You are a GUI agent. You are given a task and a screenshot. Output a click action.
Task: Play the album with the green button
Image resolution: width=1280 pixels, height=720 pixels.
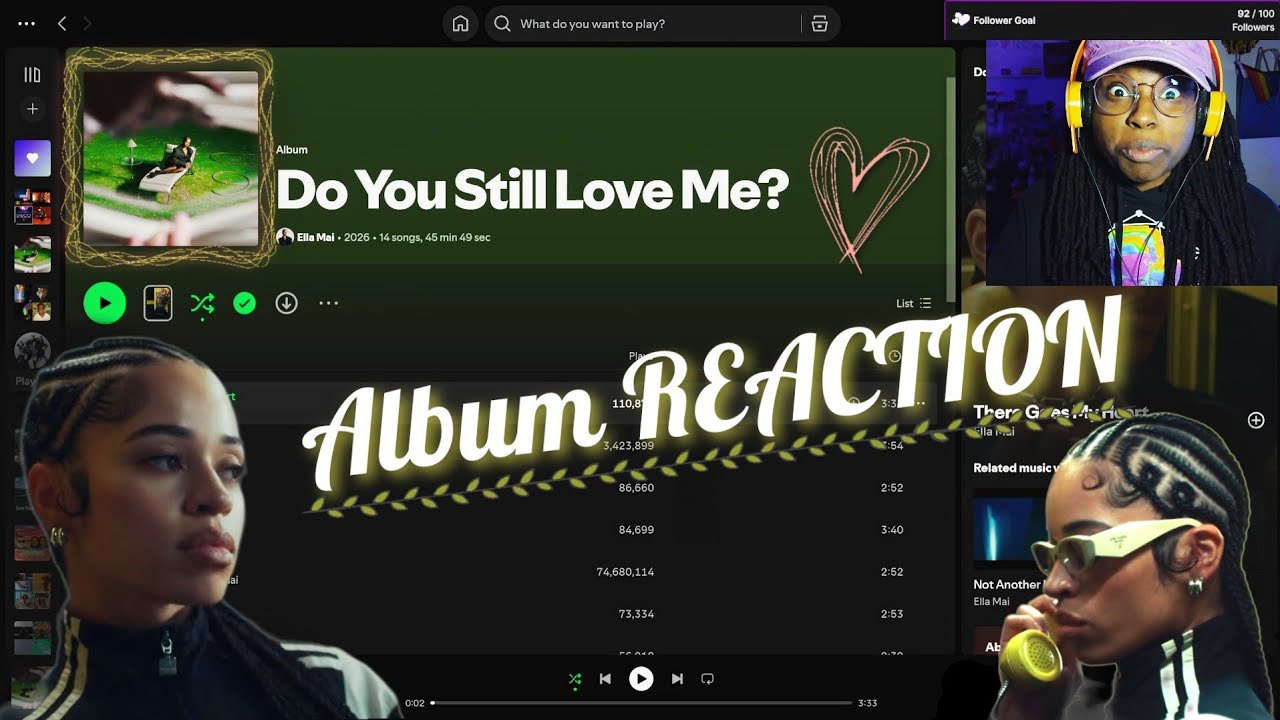pos(105,303)
